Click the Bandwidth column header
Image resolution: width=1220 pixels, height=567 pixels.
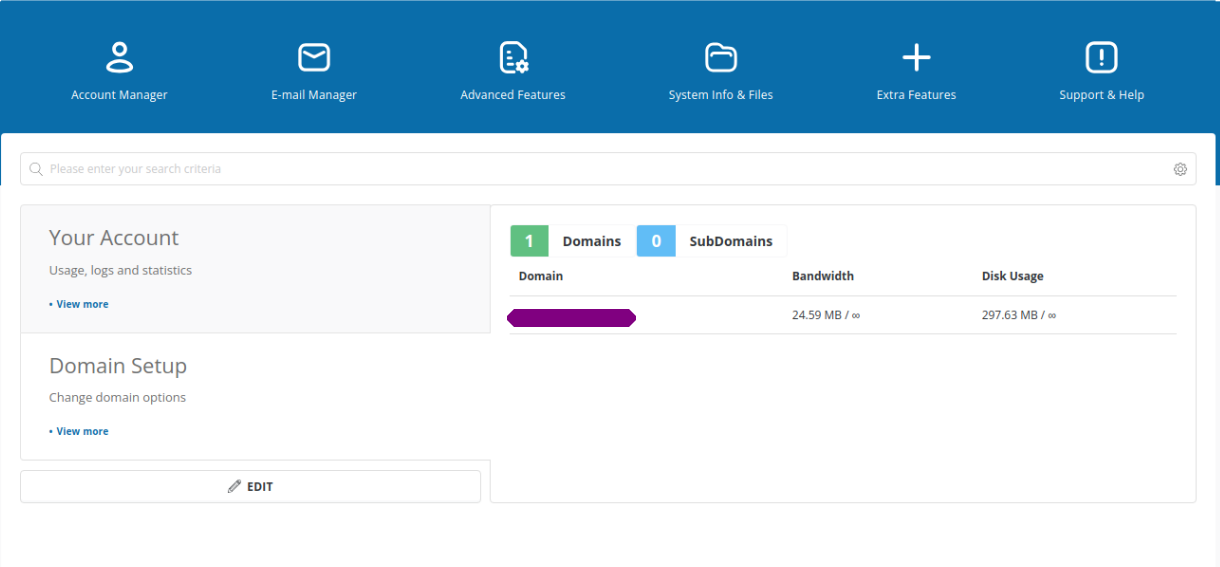822,276
